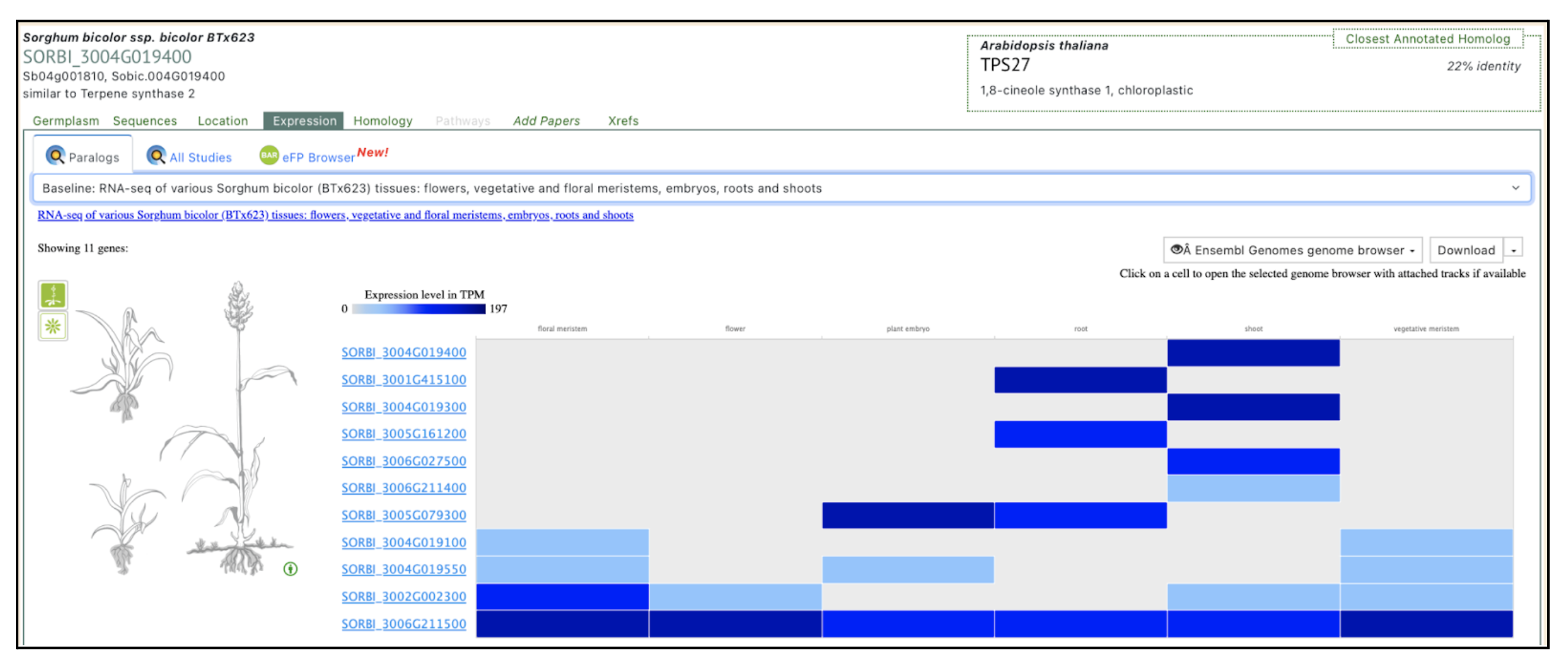Select the whole plant anatomogram icon
1568x671 pixels.
(x=53, y=296)
